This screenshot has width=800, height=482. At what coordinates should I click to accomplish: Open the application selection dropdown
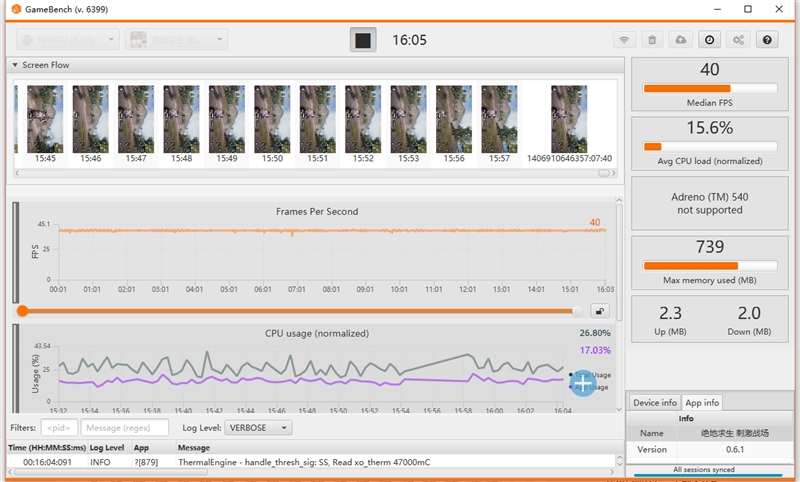(x=175, y=40)
